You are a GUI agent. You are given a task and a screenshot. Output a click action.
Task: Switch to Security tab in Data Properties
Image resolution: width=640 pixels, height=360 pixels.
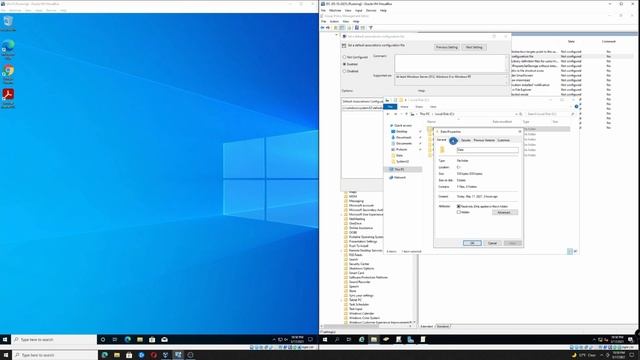click(466, 140)
